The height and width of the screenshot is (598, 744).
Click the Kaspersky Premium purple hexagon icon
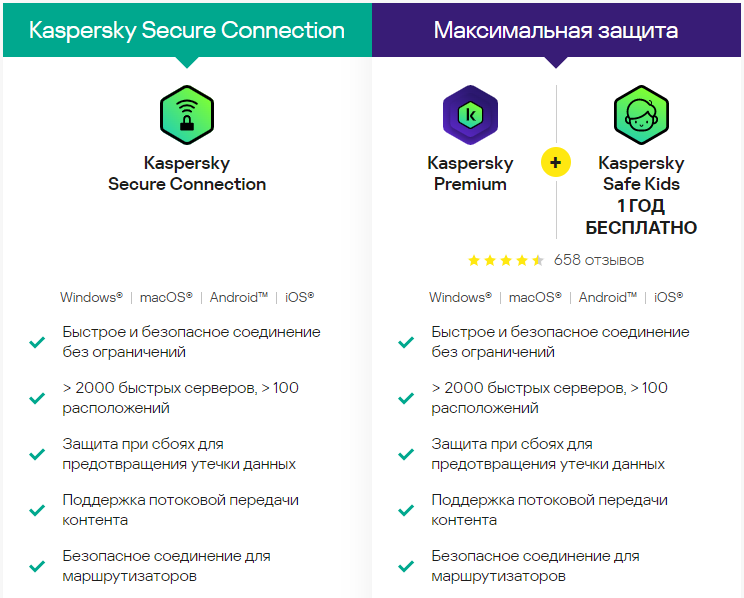(x=470, y=115)
